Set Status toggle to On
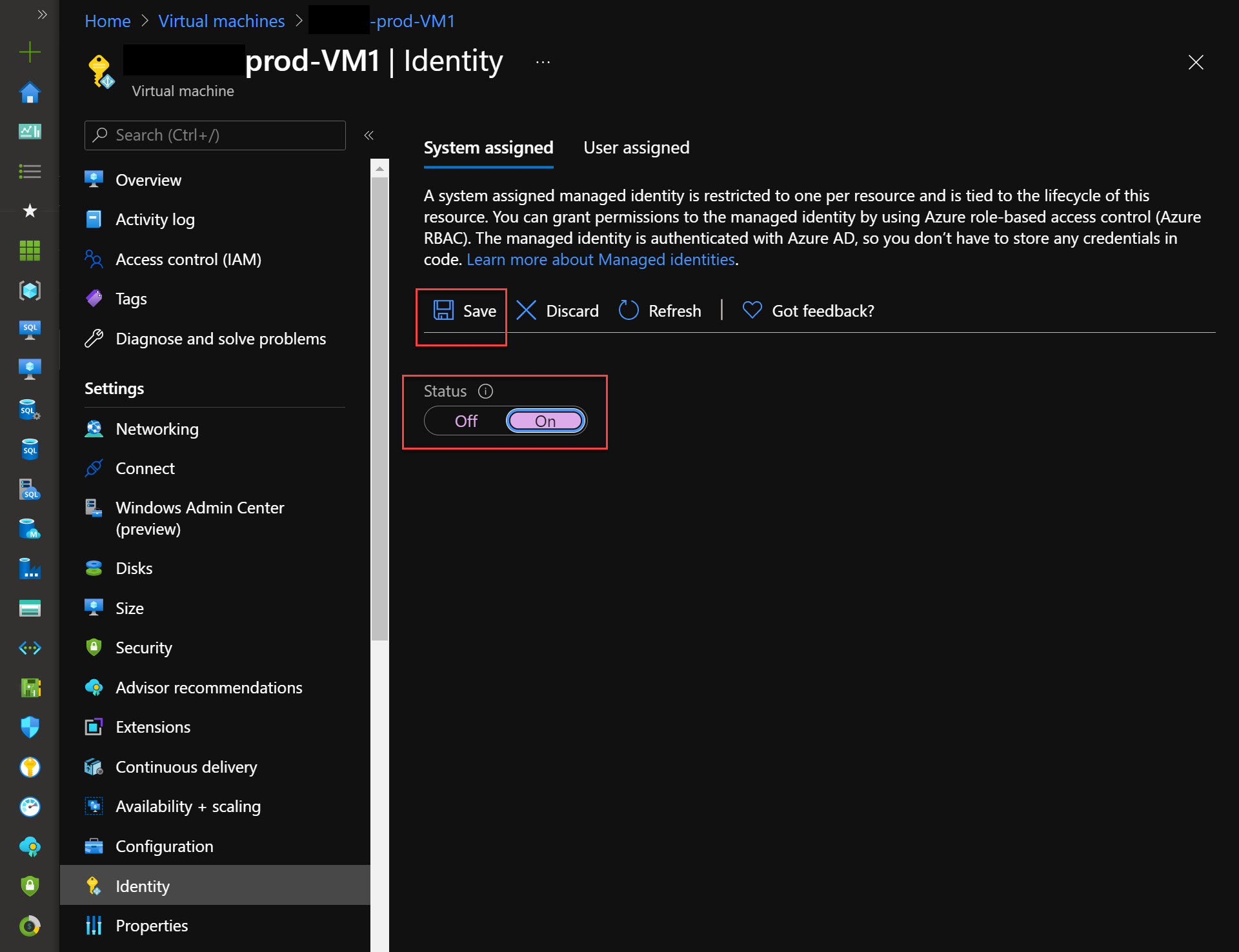 [545, 421]
